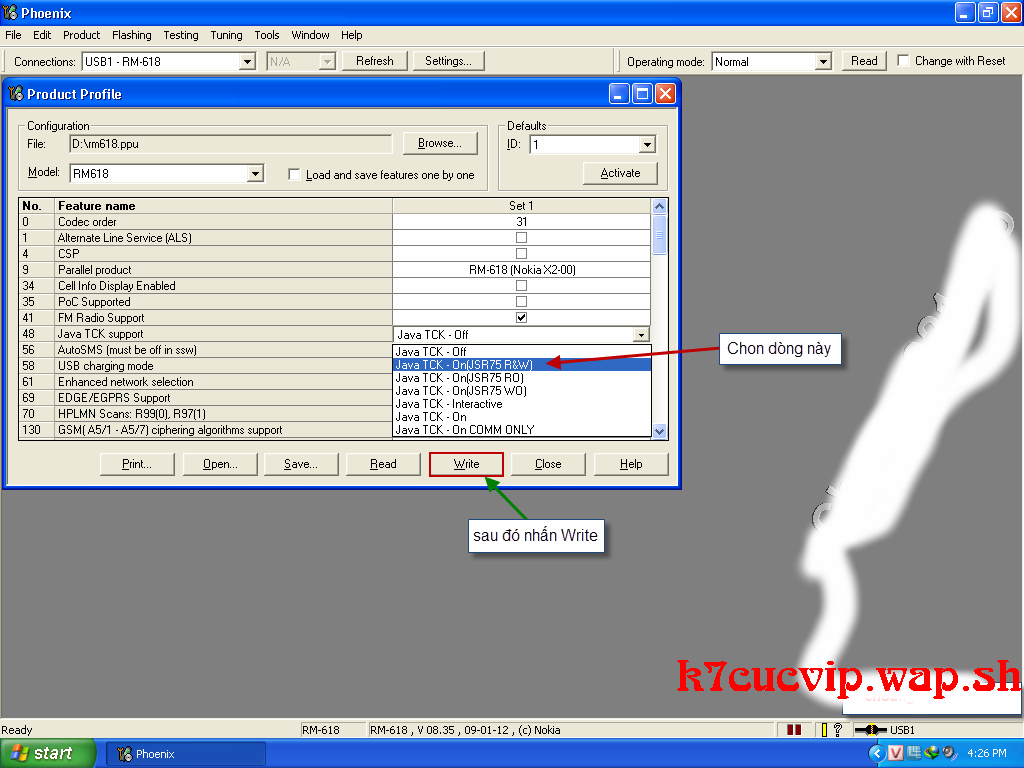
Task: Click the Product Profile window title icon
Action: coord(15,94)
